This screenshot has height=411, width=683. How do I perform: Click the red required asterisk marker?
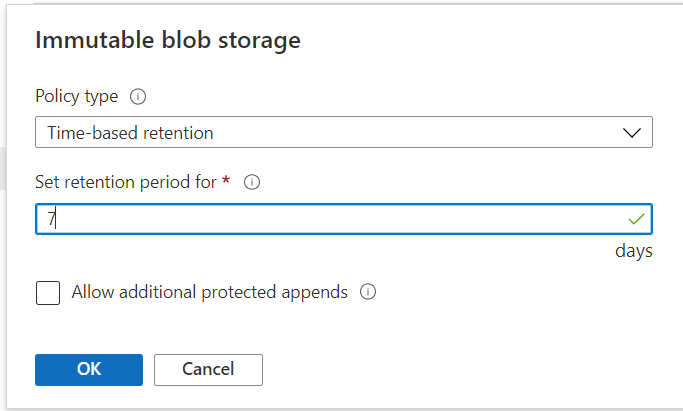[226, 181]
